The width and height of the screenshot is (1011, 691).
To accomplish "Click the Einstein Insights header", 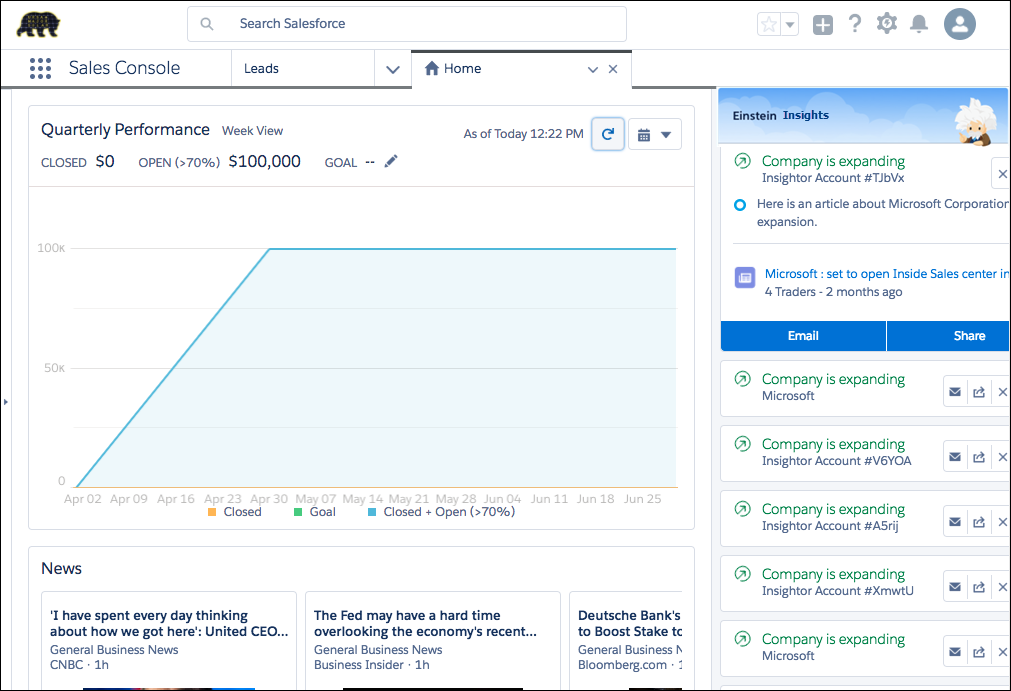I will click(x=781, y=115).
